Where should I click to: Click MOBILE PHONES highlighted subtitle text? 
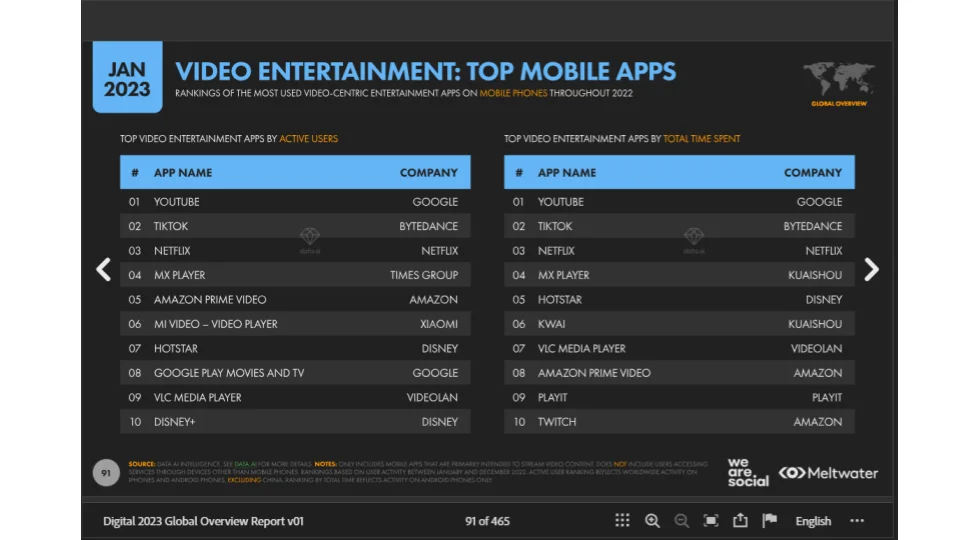point(513,93)
